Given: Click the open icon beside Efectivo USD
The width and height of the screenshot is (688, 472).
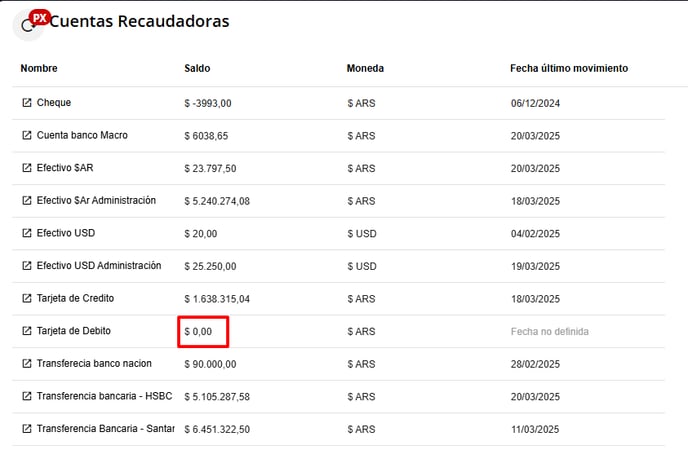Looking at the screenshot, I should coord(27,234).
